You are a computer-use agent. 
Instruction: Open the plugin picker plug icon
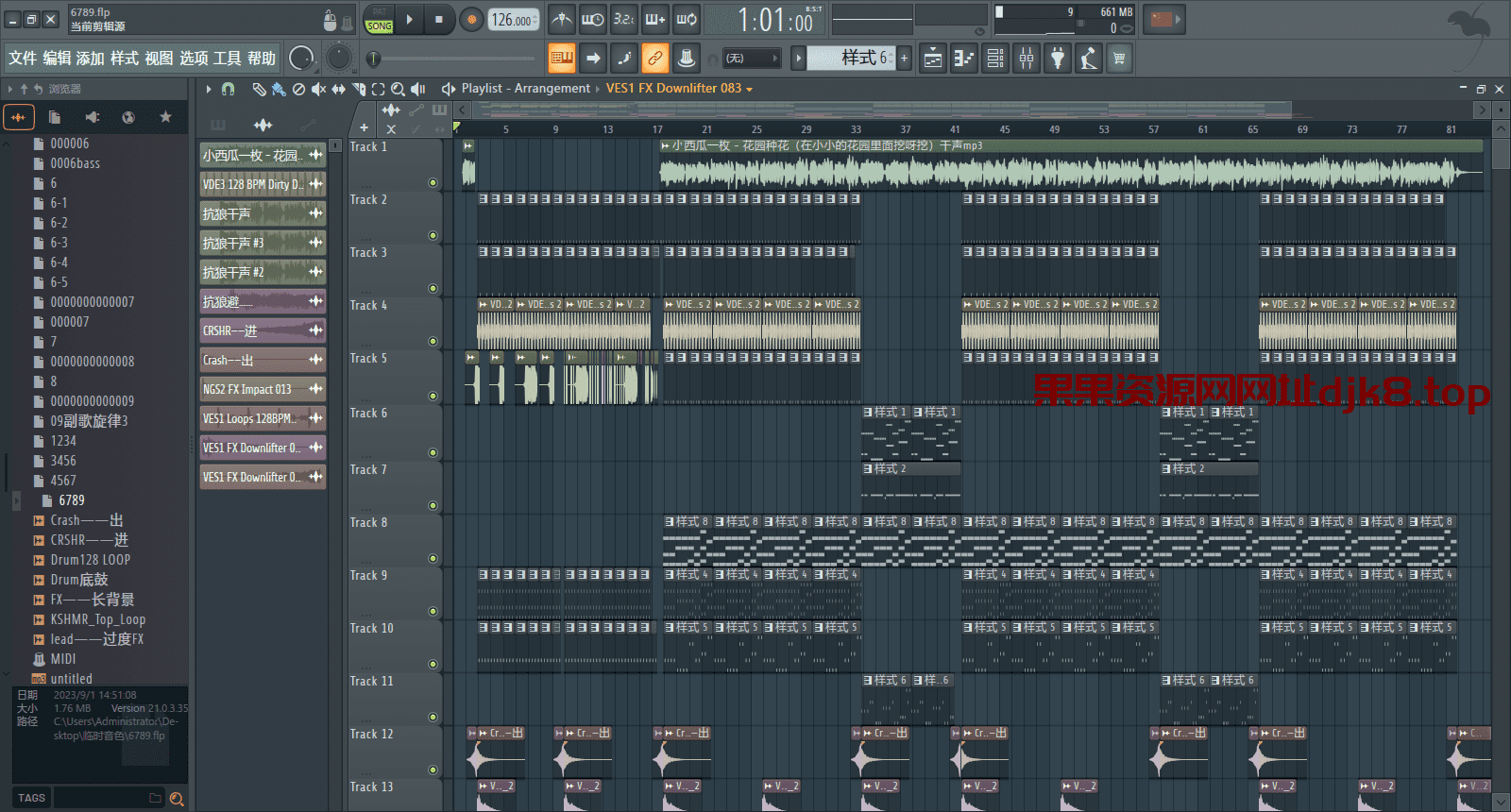(1058, 59)
